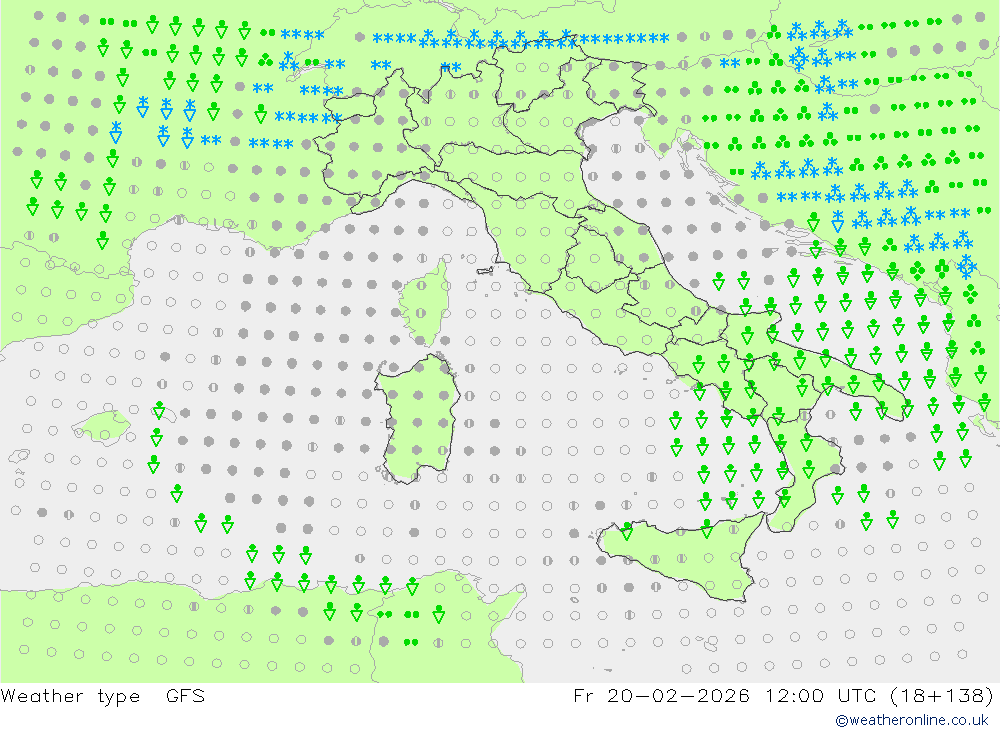Click the weatheronline.co.uk copyright link
This screenshot has height=733, width=1000.
[912, 720]
